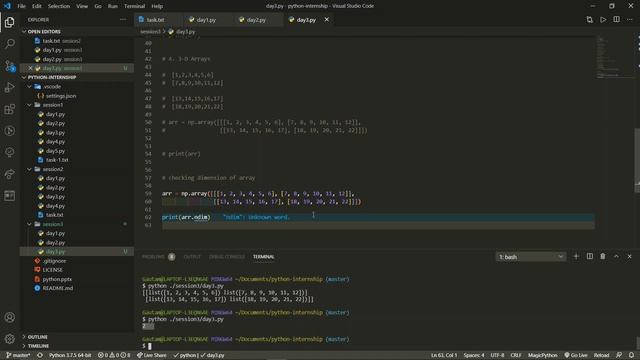Screen dimensions: 640x360
Task: Expand the Outline section
Action: pyautogui.click(x=78, y=337)
